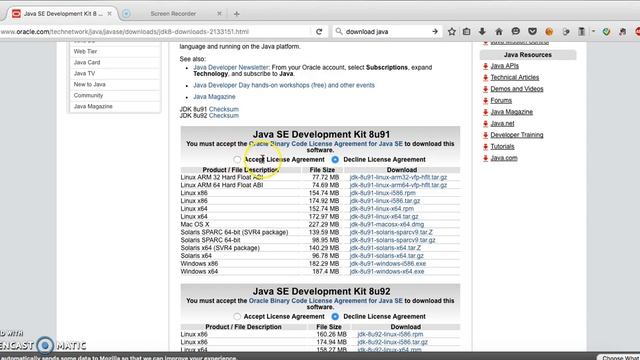Download jdk-8u91-solaris-x64.tar.gz
This screenshot has width=640, height=360.
point(387,256)
